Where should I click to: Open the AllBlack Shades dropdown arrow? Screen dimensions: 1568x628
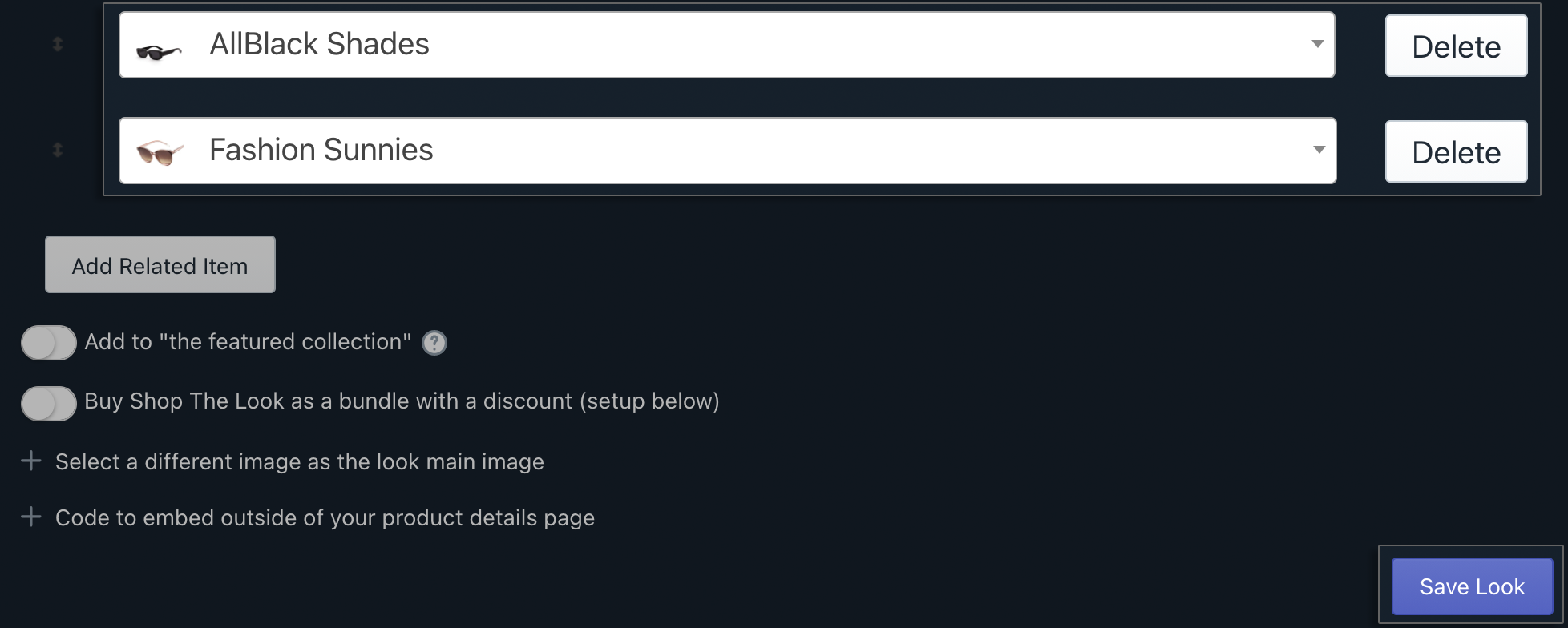[1317, 44]
